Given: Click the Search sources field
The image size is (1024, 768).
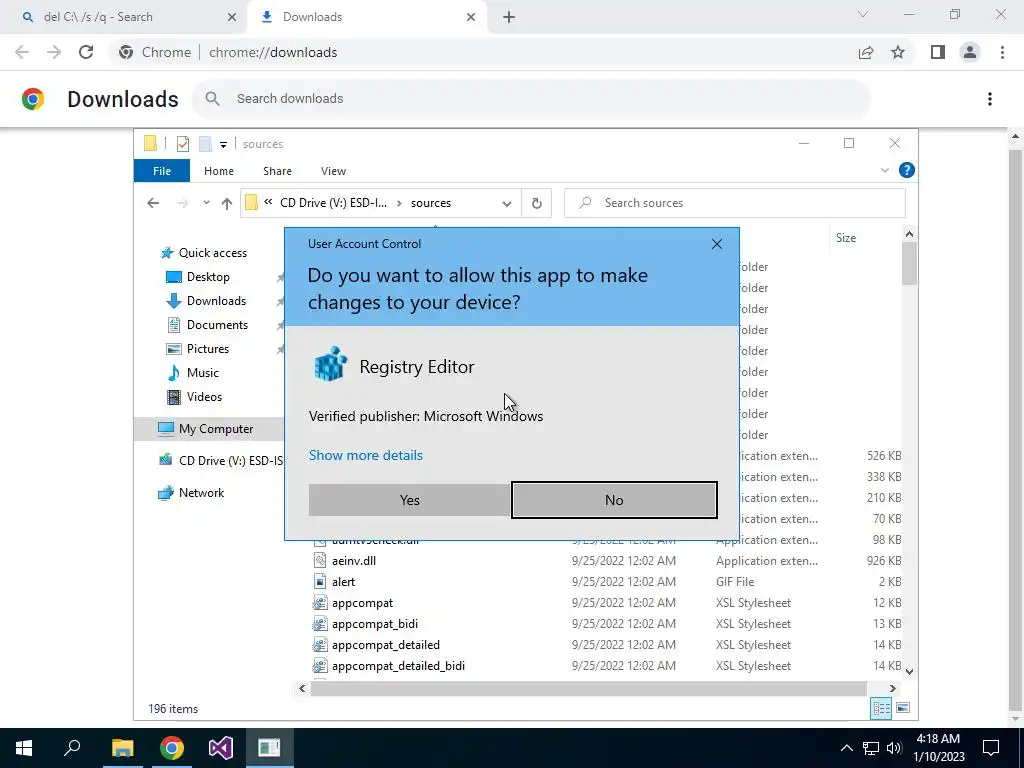Looking at the screenshot, I should coord(735,203).
